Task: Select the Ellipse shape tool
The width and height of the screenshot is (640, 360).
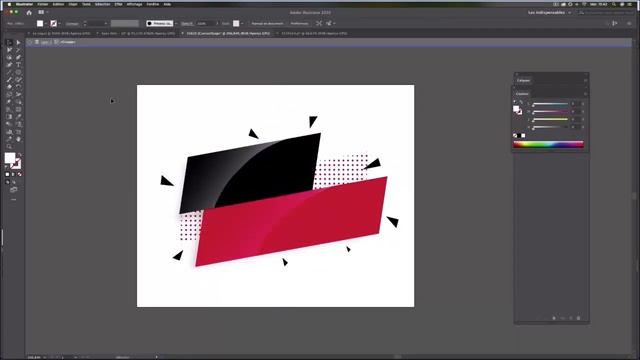Action: coord(18,72)
